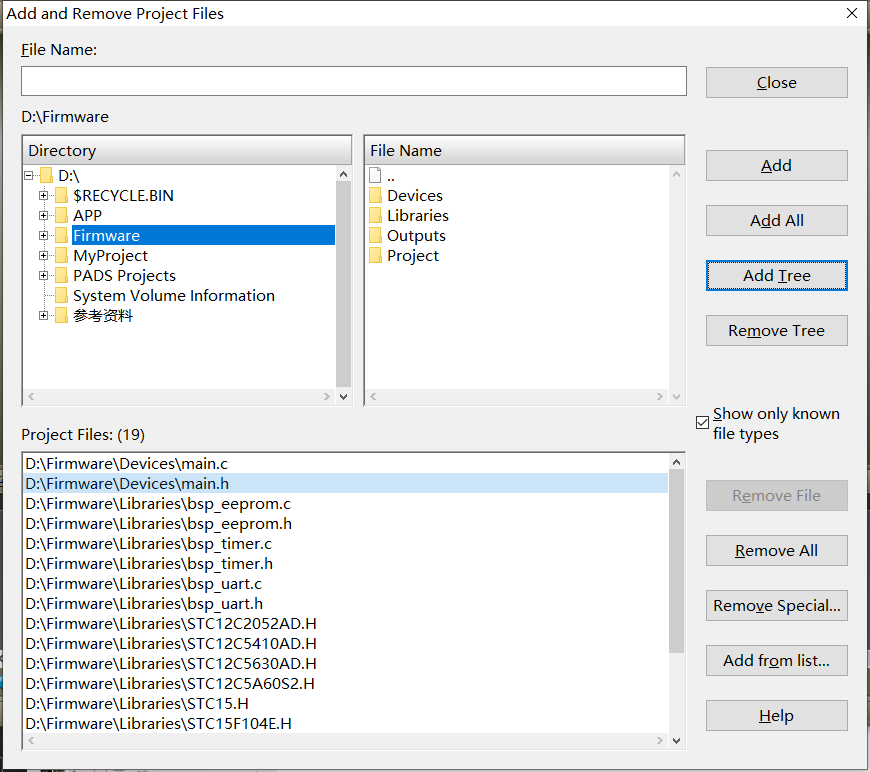Viewport: 870px width, 772px height.
Task: Select bsp_timer.h in Project Files
Action: coord(346,563)
